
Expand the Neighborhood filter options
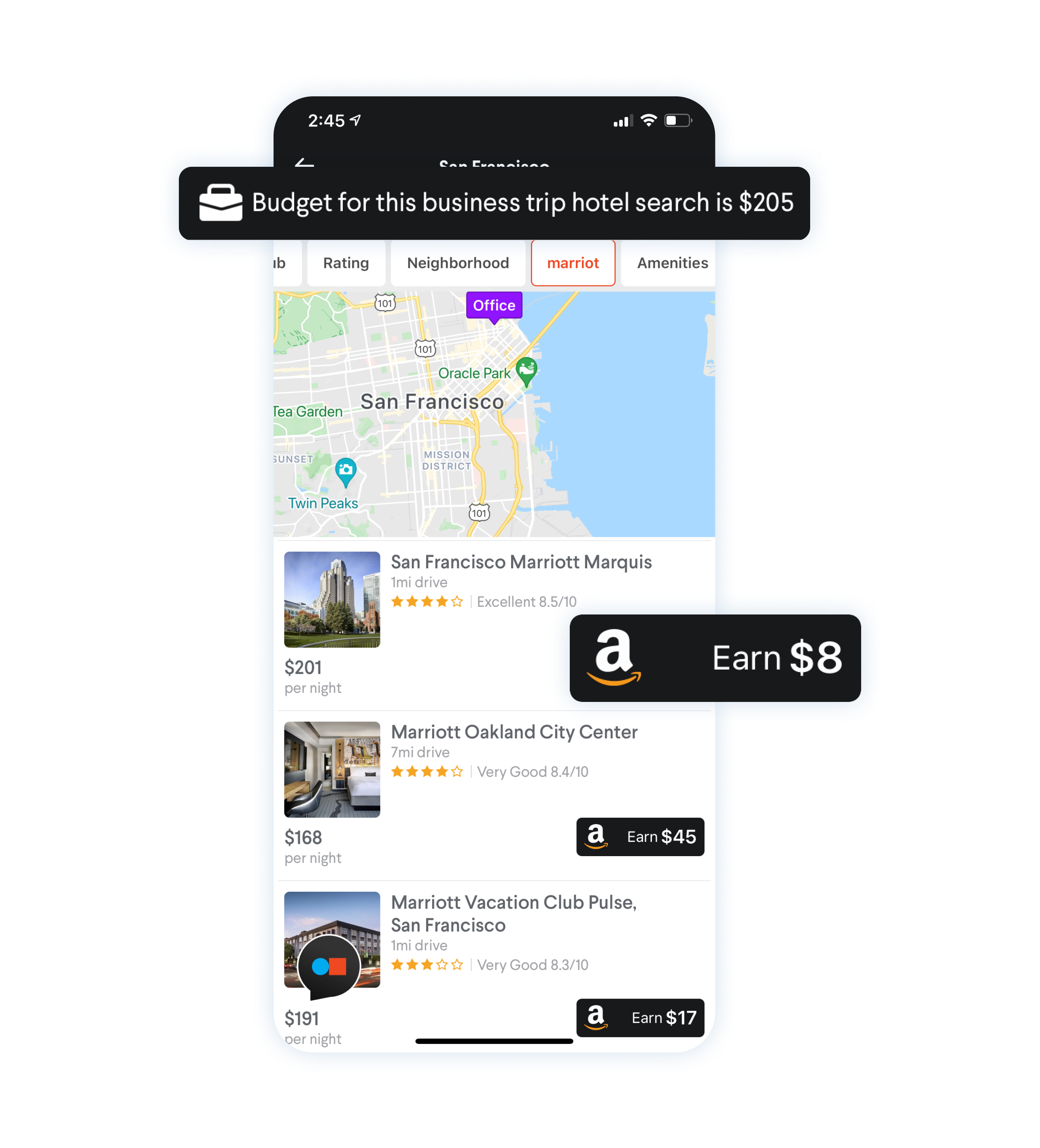[456, 263]
